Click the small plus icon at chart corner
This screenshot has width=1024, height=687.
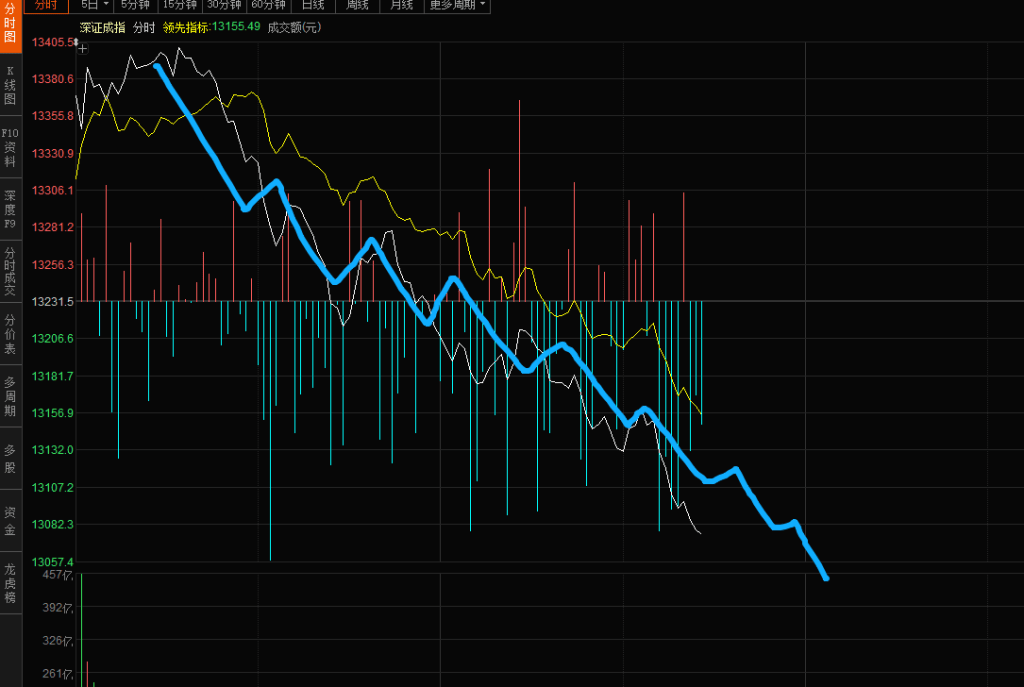point(82,48)
